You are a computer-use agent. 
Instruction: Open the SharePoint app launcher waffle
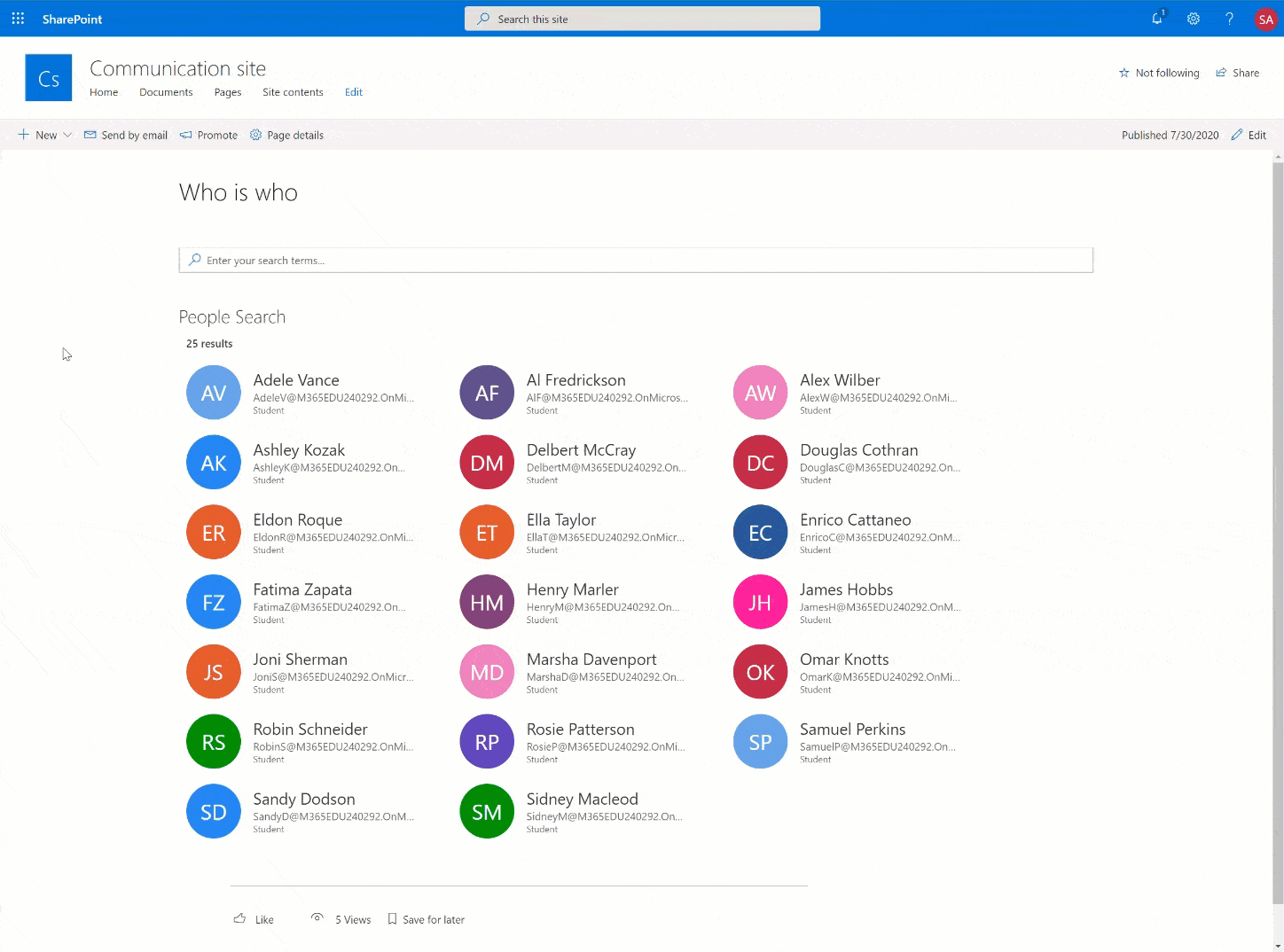pyautogui.click(x=18, y=19)
